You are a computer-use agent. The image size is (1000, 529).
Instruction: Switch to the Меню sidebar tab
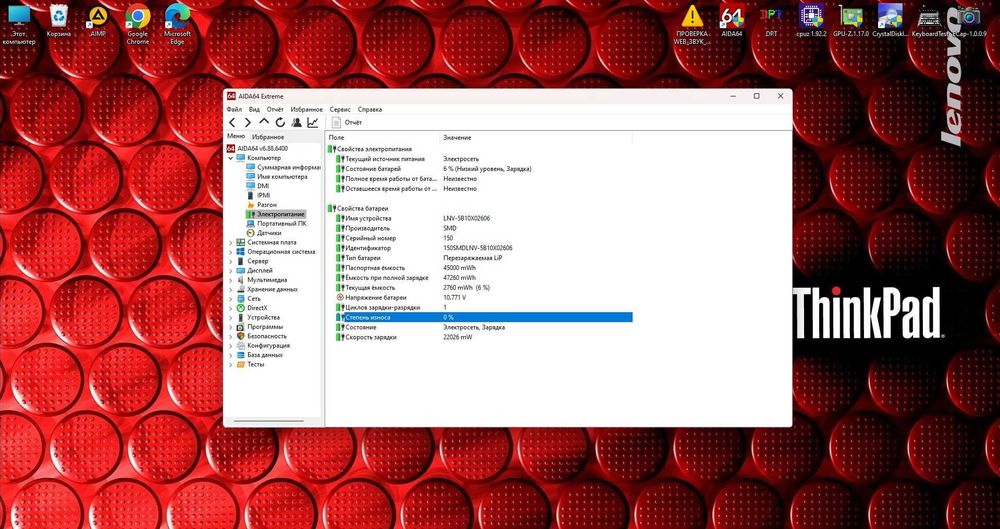pyautogui.click(x=235, y=137)
